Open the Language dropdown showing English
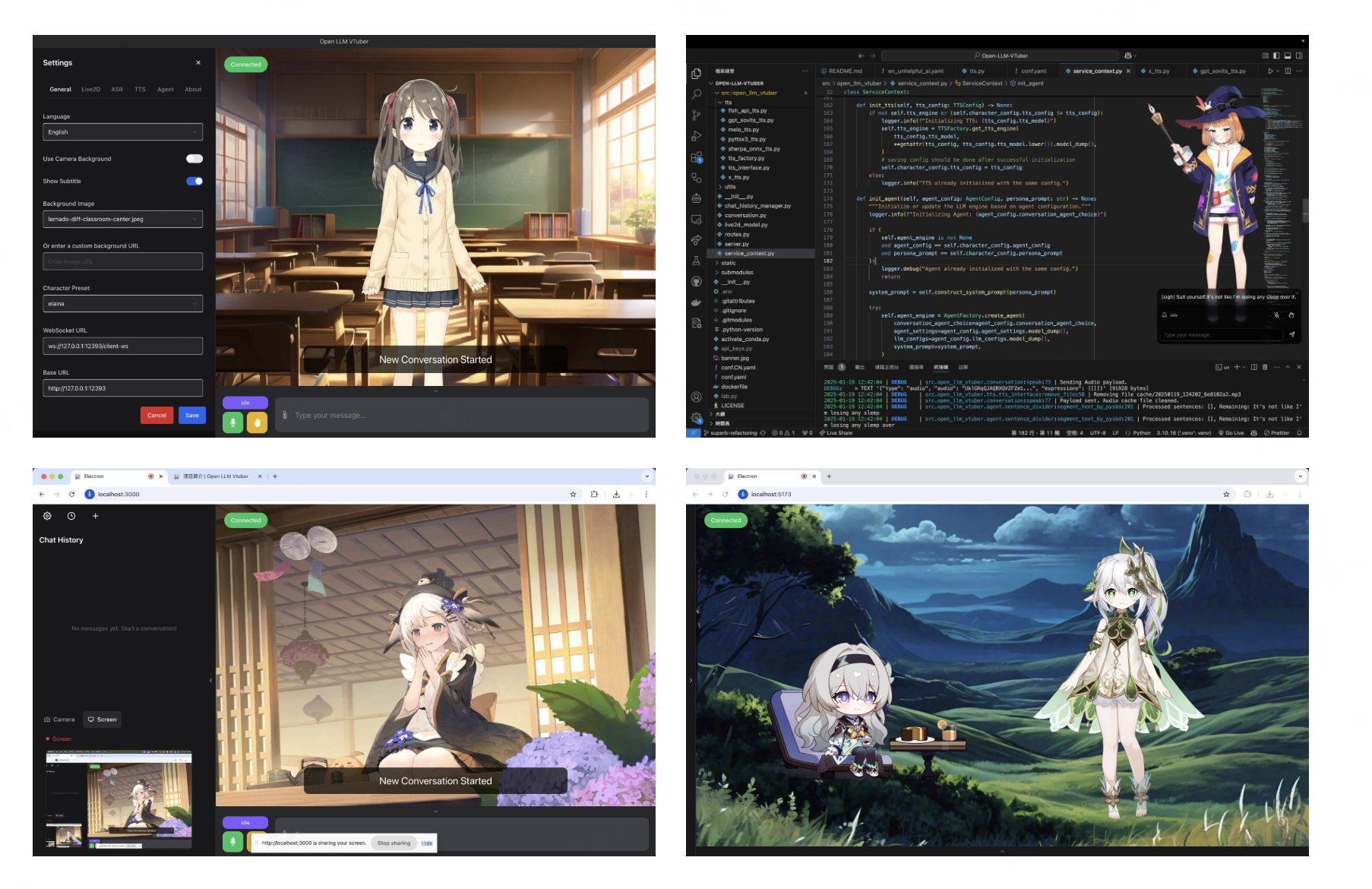 coord(122,131)
